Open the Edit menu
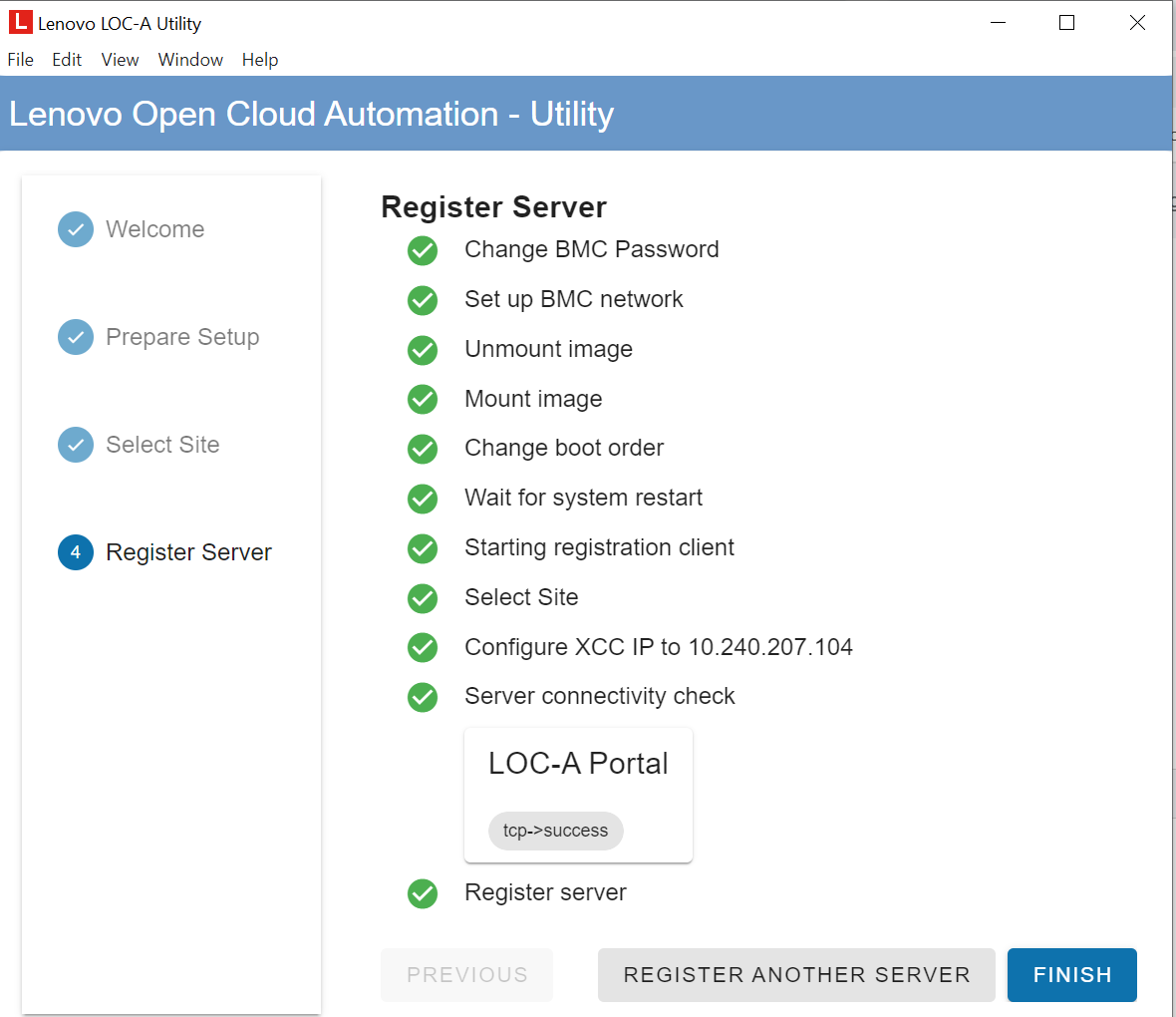1176x1017 pixels. [67, 59]
